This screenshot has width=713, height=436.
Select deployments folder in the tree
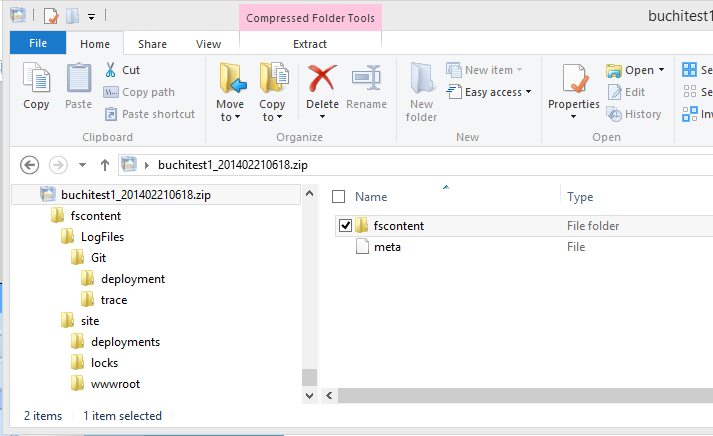(x=126, y=342)
